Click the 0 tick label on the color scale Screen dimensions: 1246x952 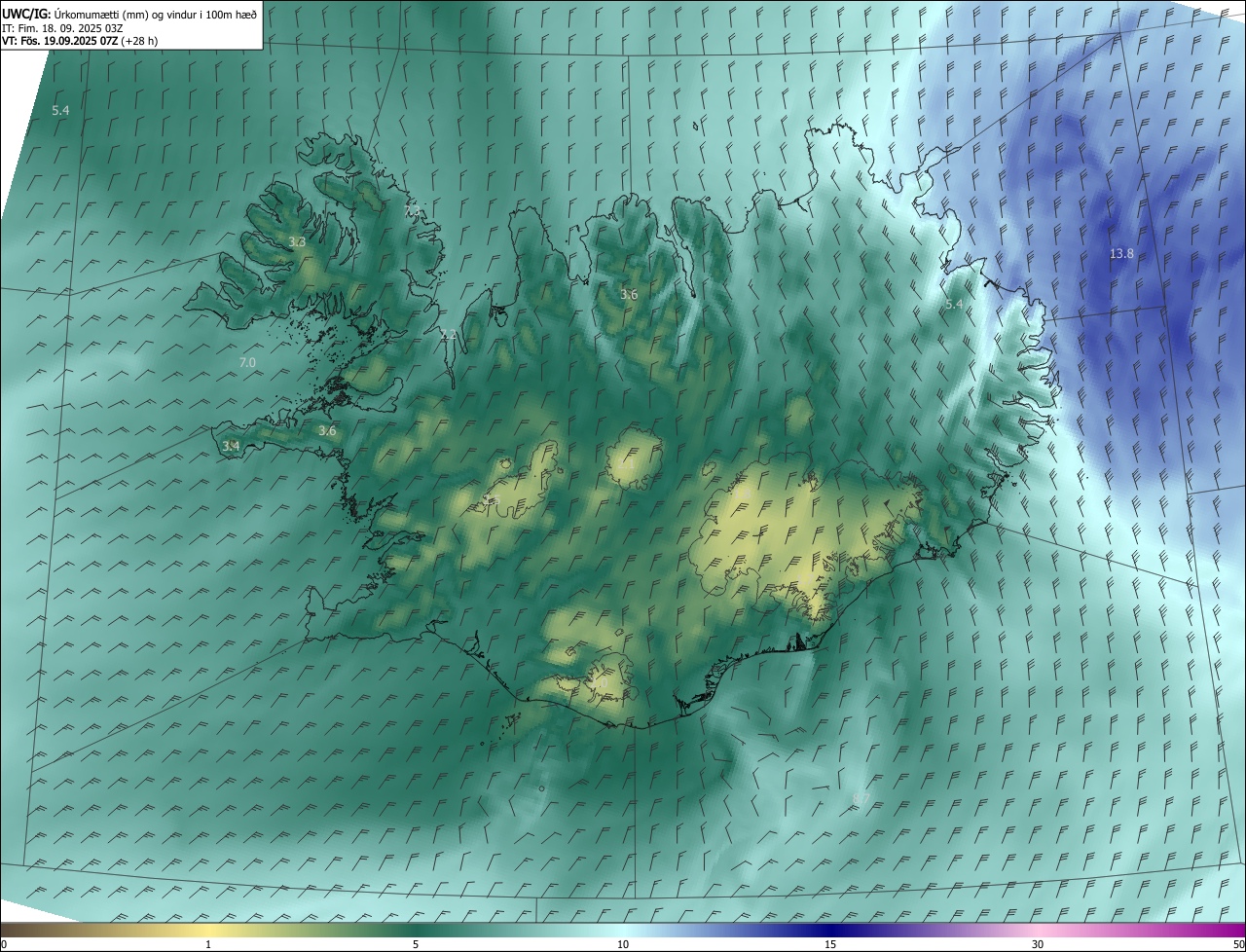[4, 945]
